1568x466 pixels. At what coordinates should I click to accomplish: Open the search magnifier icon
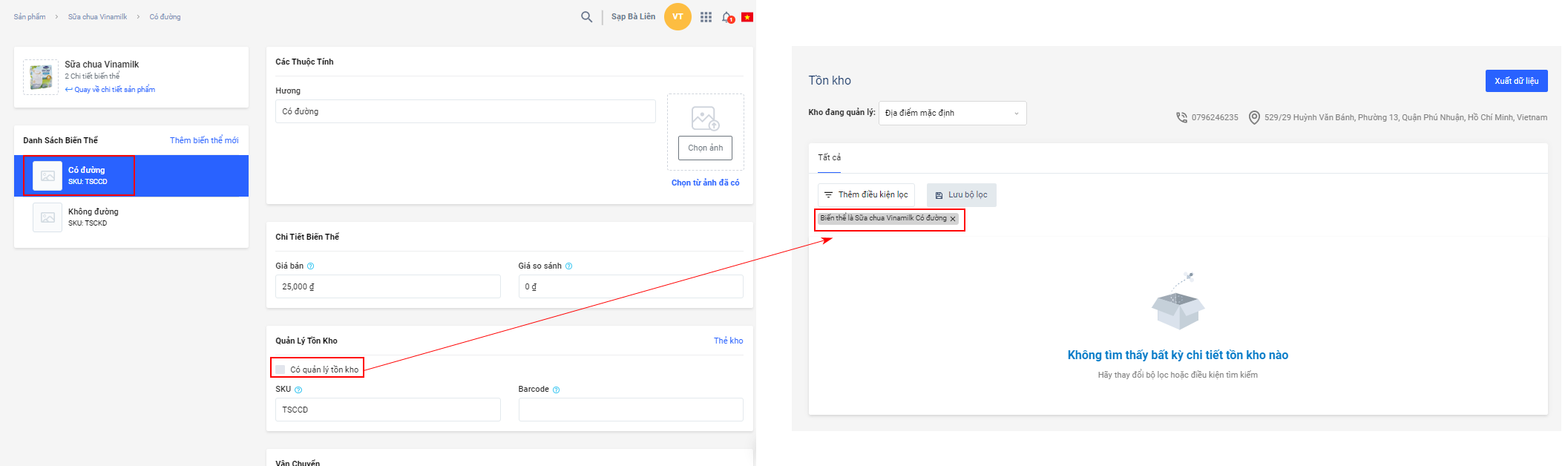[x=586, y=17]
